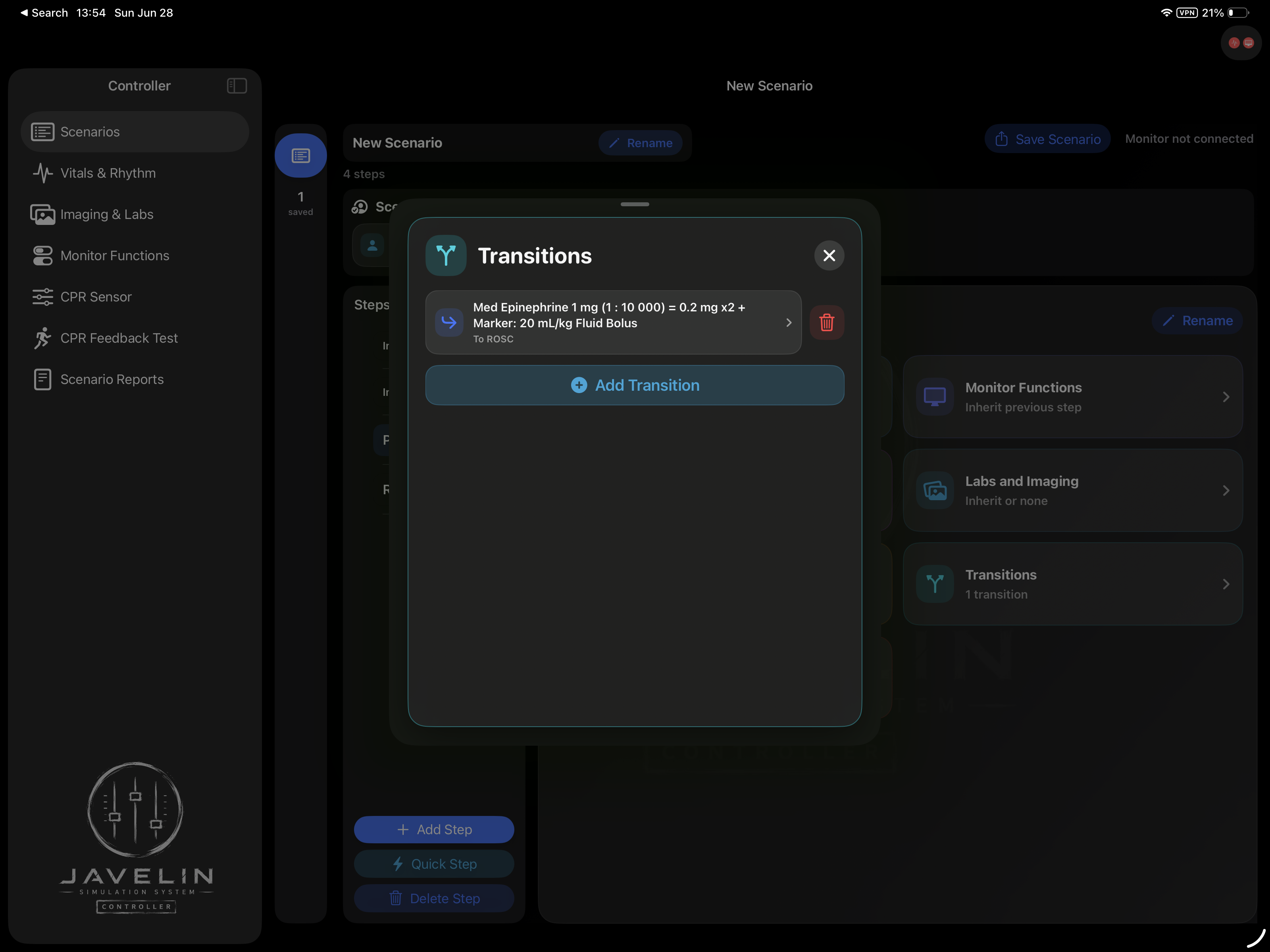The height and width of the screenshot is (952, 1270).
Task: Click the patient person icon under Scenario
Action: tap(373, 246)
